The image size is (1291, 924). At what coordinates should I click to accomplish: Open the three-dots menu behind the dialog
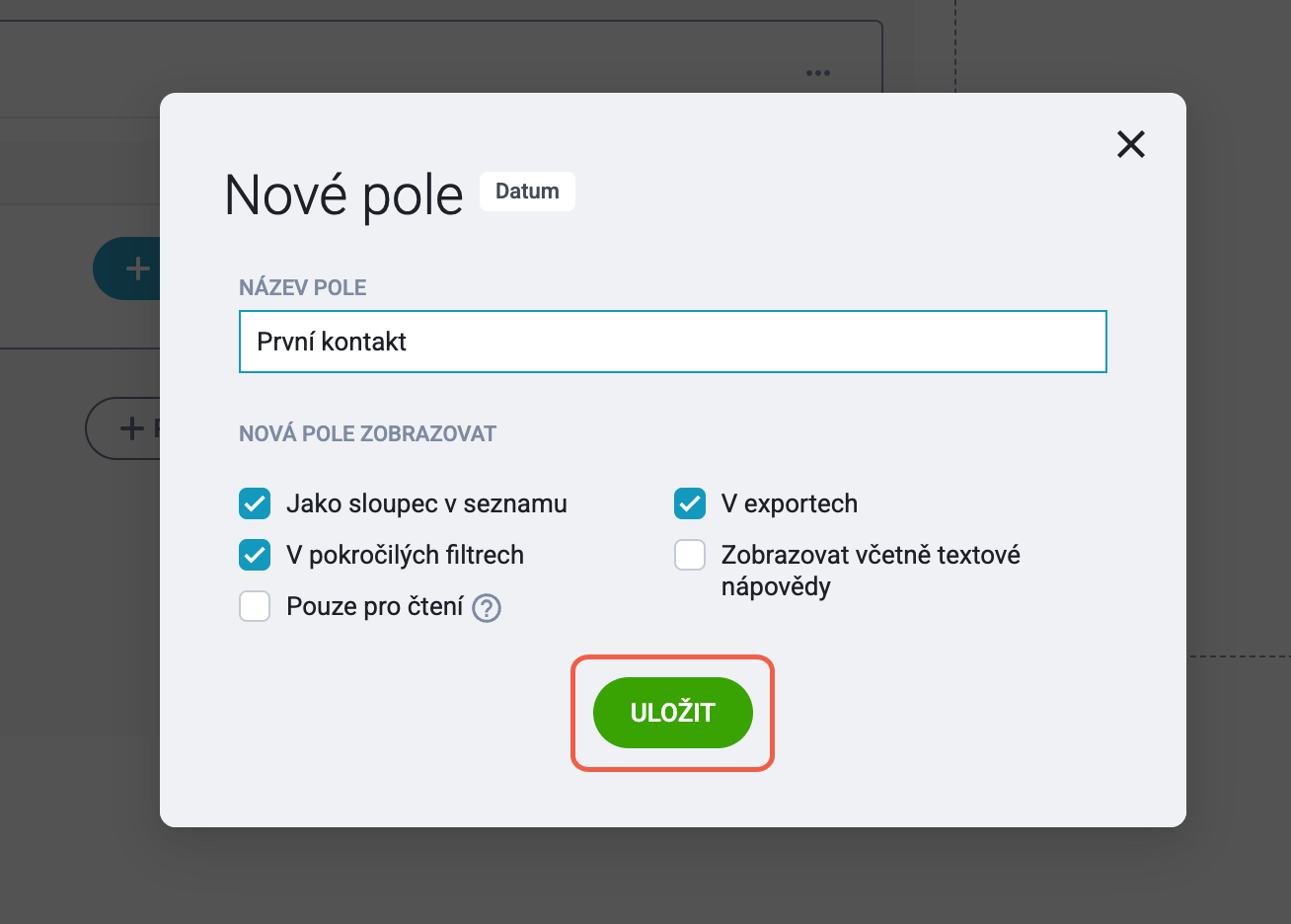click(817, 73)
